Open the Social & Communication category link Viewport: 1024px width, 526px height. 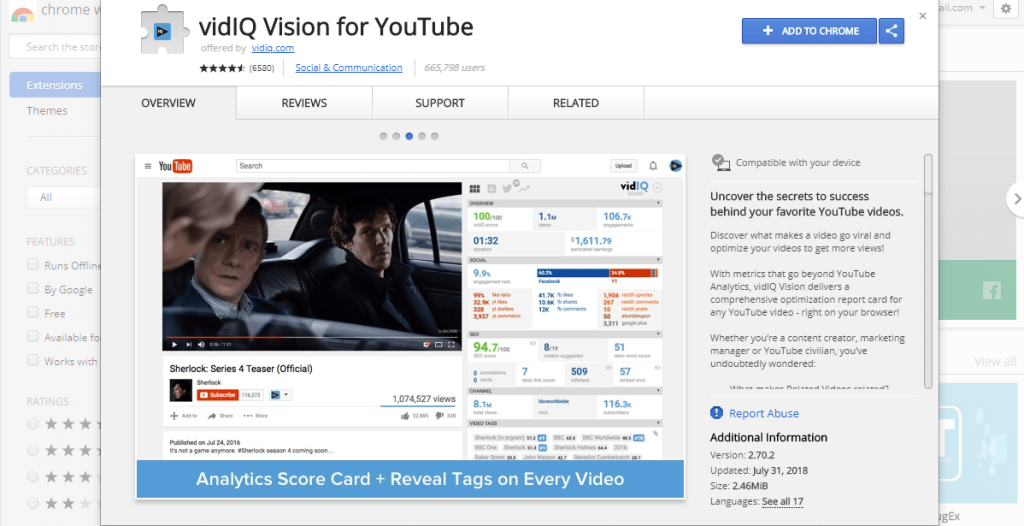[349, 67]
